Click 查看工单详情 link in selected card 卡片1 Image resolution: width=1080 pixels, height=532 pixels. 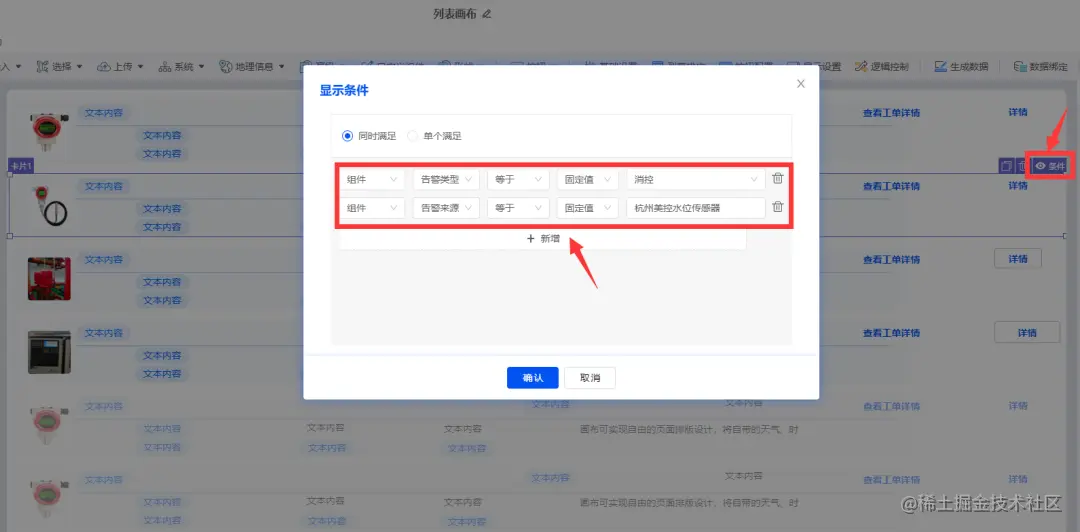891,186
